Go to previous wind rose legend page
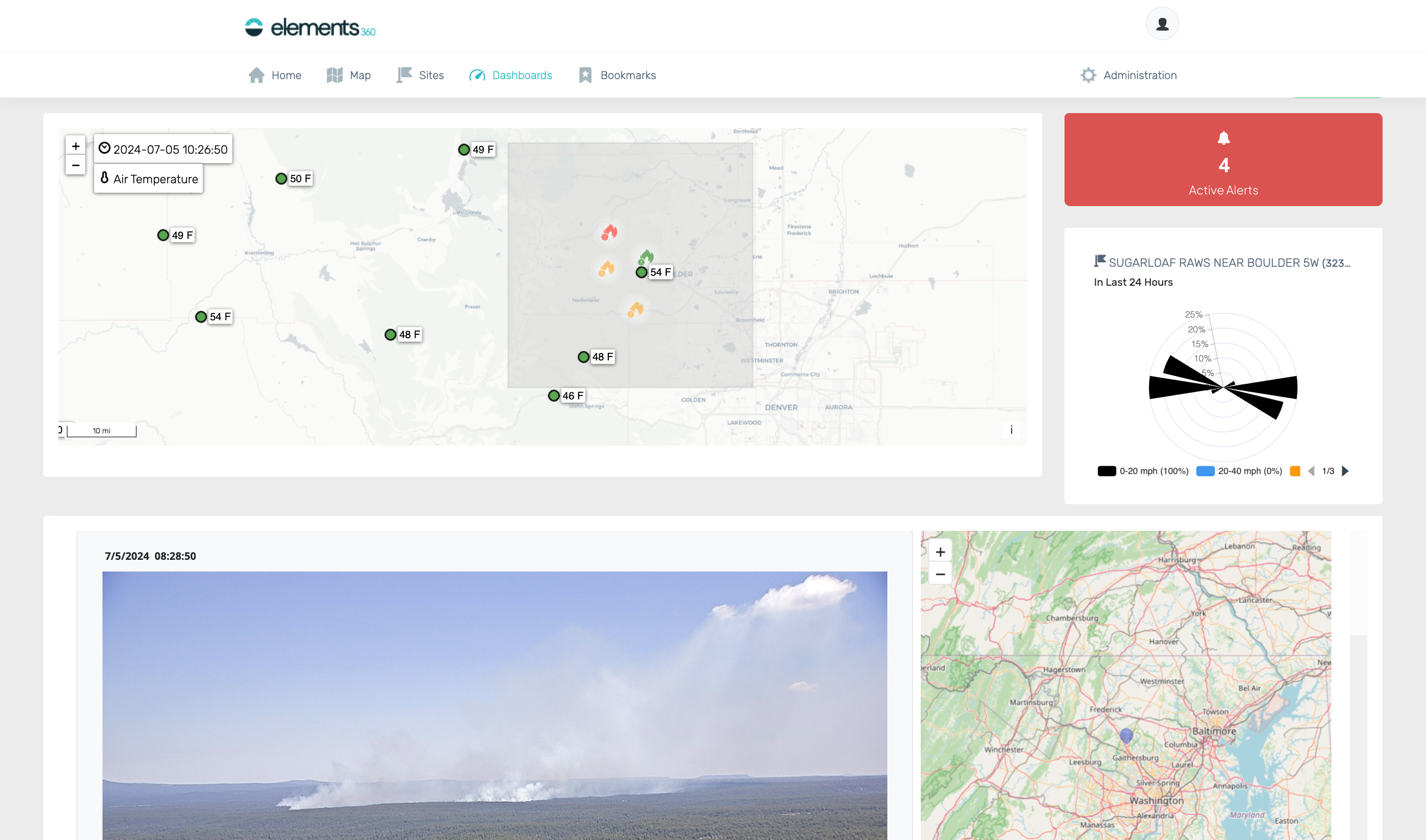This screenshot has width=1426, height=840. pyautogui.click(x=1311, y=471)
